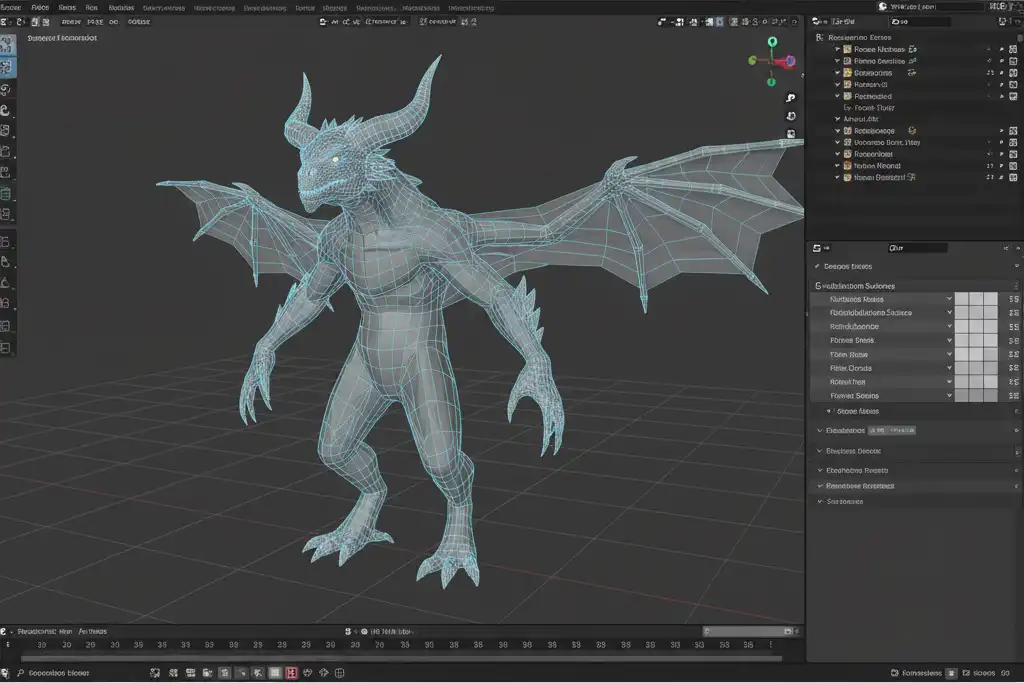Toggle the render icon on the last outliner row
The width and height of the screenshot is (1024, 683).
pyautogui.click(x=1013, y=177)
